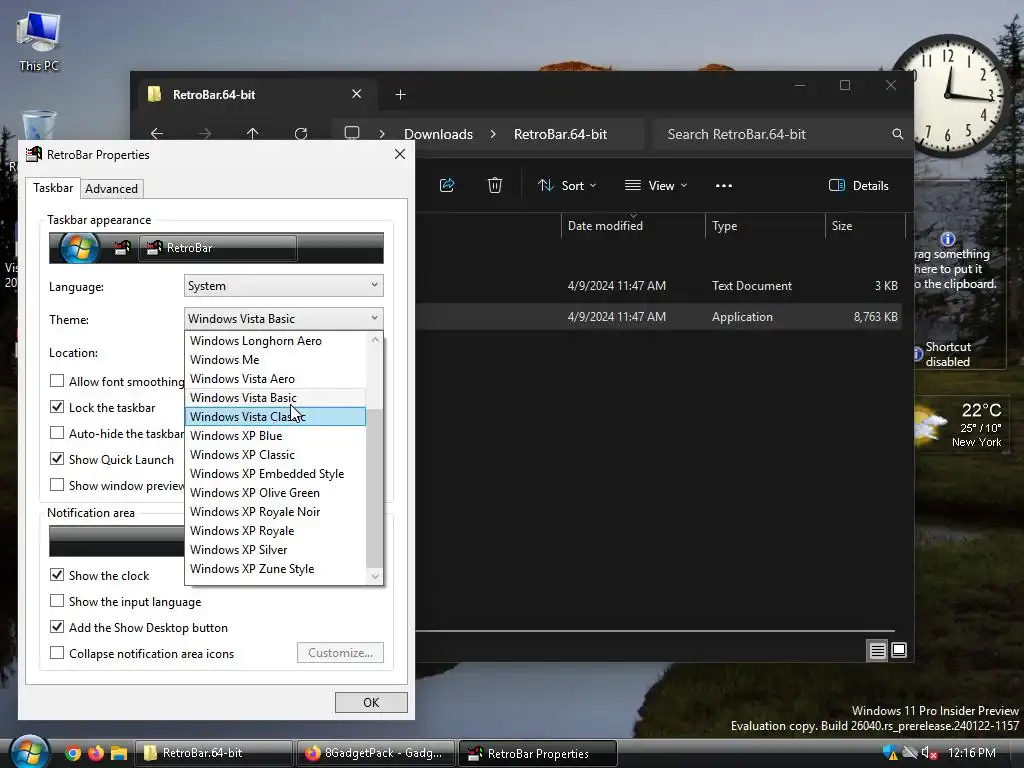Choose Windows XP Zune Style theme

[275, 569]
